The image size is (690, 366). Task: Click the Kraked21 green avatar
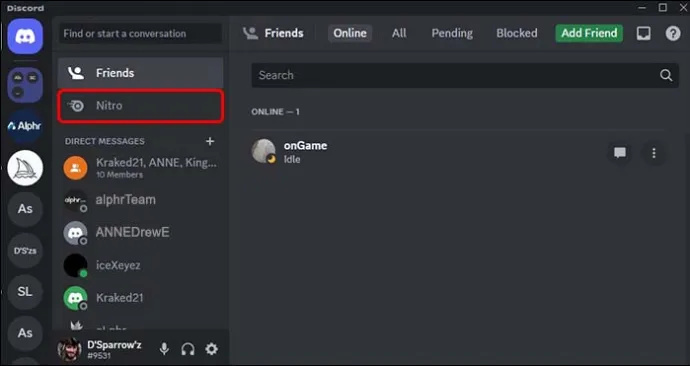[75, 298]
